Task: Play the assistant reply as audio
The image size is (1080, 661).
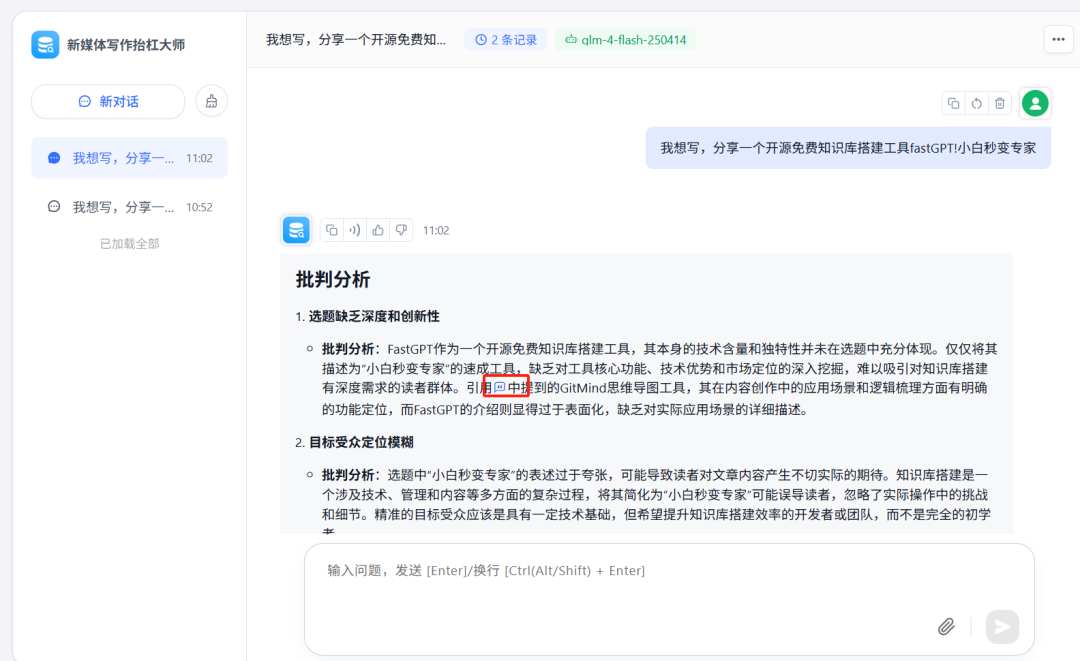Action: 355,230
